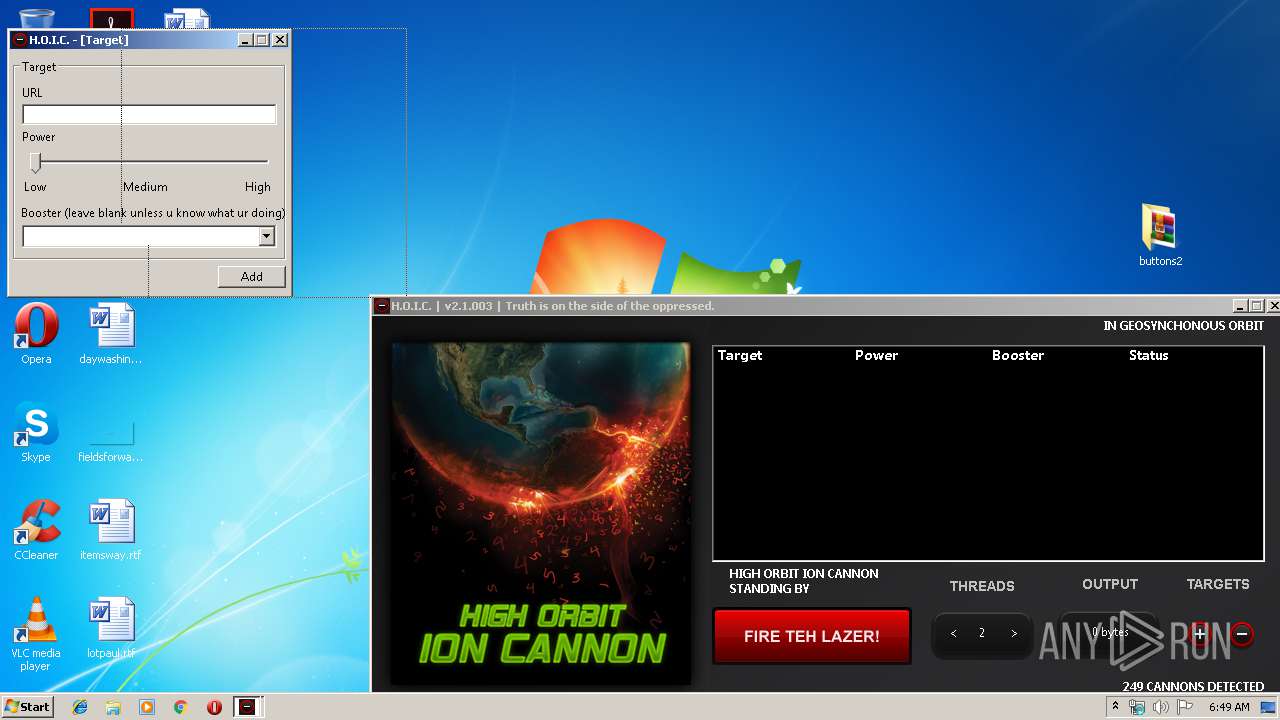Click the Recycle Bin desktop icon

click(36, 18)
